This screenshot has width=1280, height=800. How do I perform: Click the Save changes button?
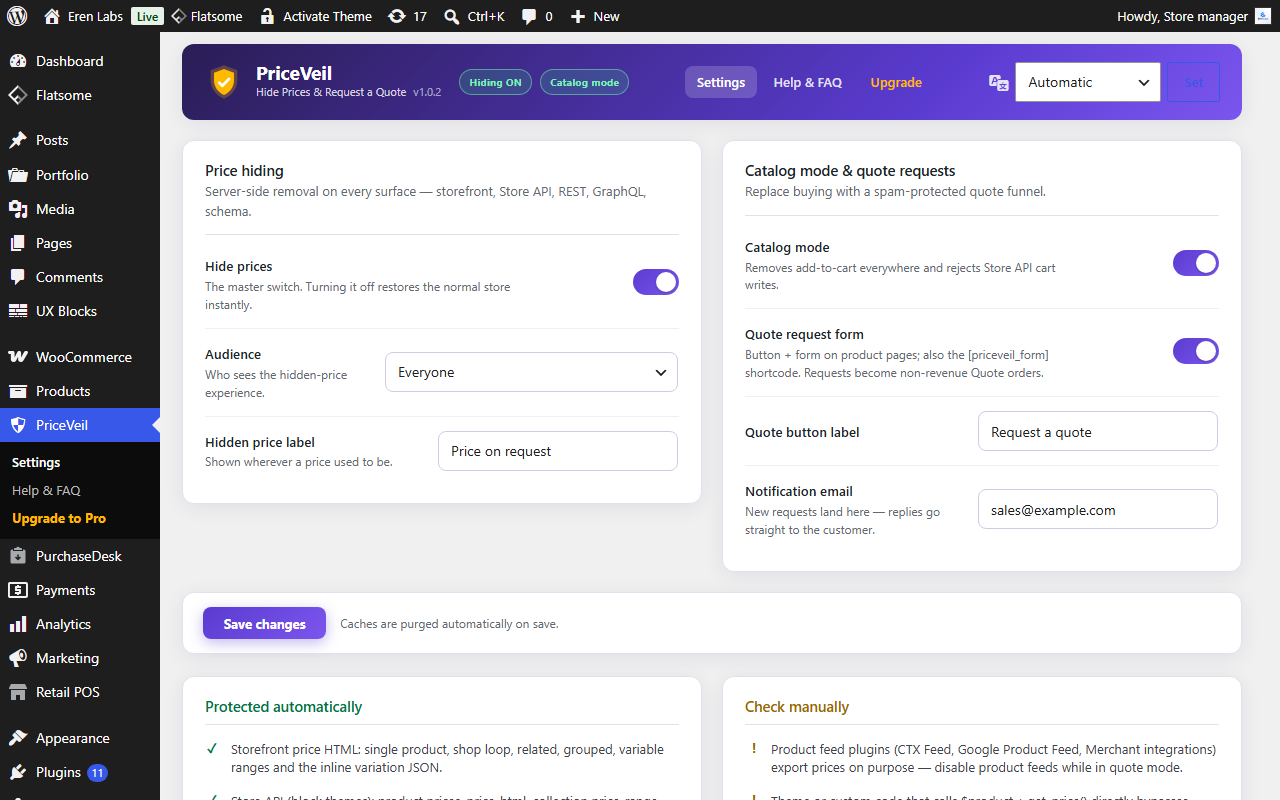pyautogui.click(x=265, y=623)
